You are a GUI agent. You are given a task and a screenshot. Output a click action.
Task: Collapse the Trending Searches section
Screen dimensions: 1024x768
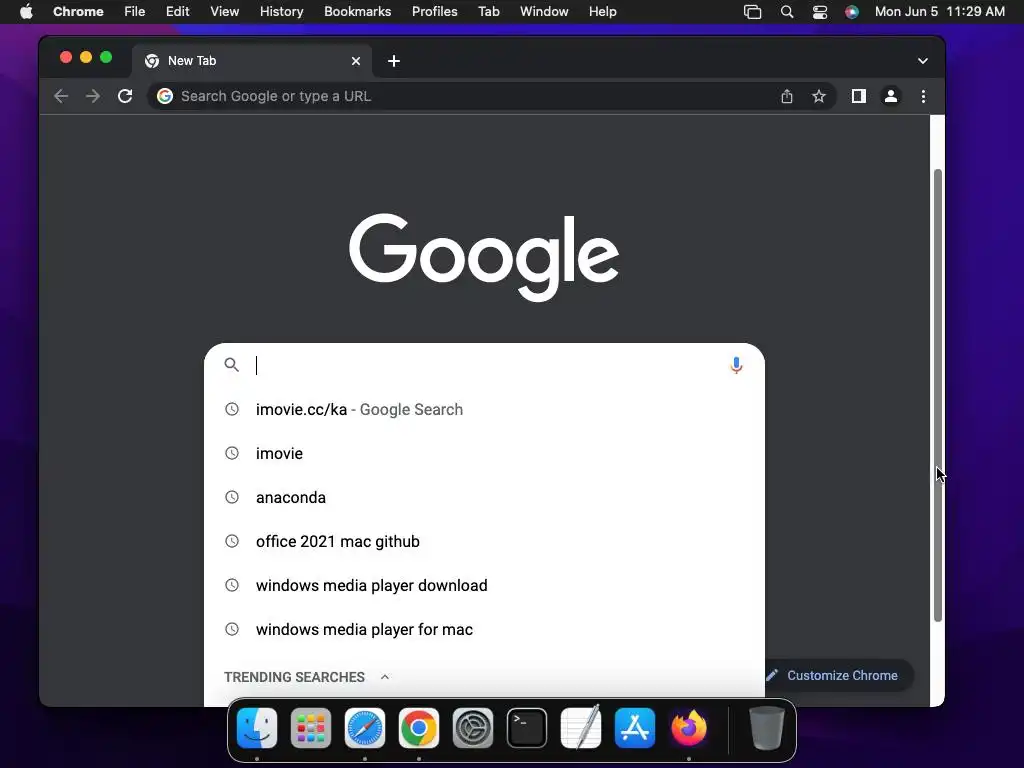tap(385, 677)
